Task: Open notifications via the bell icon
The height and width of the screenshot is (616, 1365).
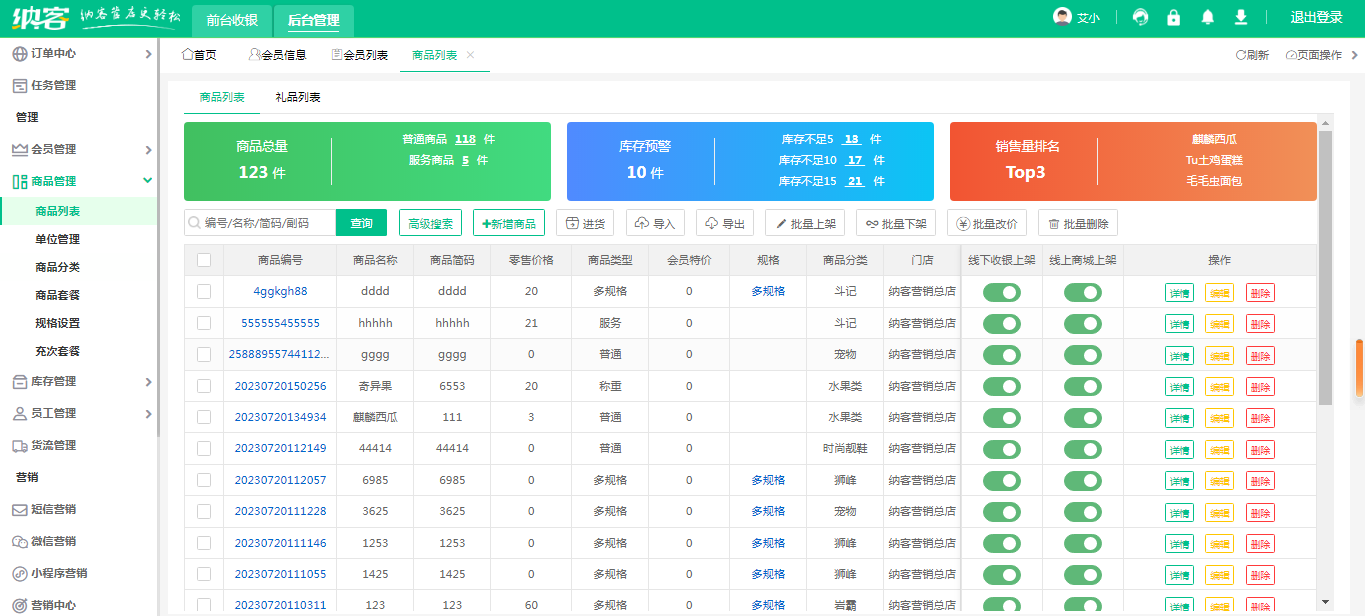Action: (1207, 17)
